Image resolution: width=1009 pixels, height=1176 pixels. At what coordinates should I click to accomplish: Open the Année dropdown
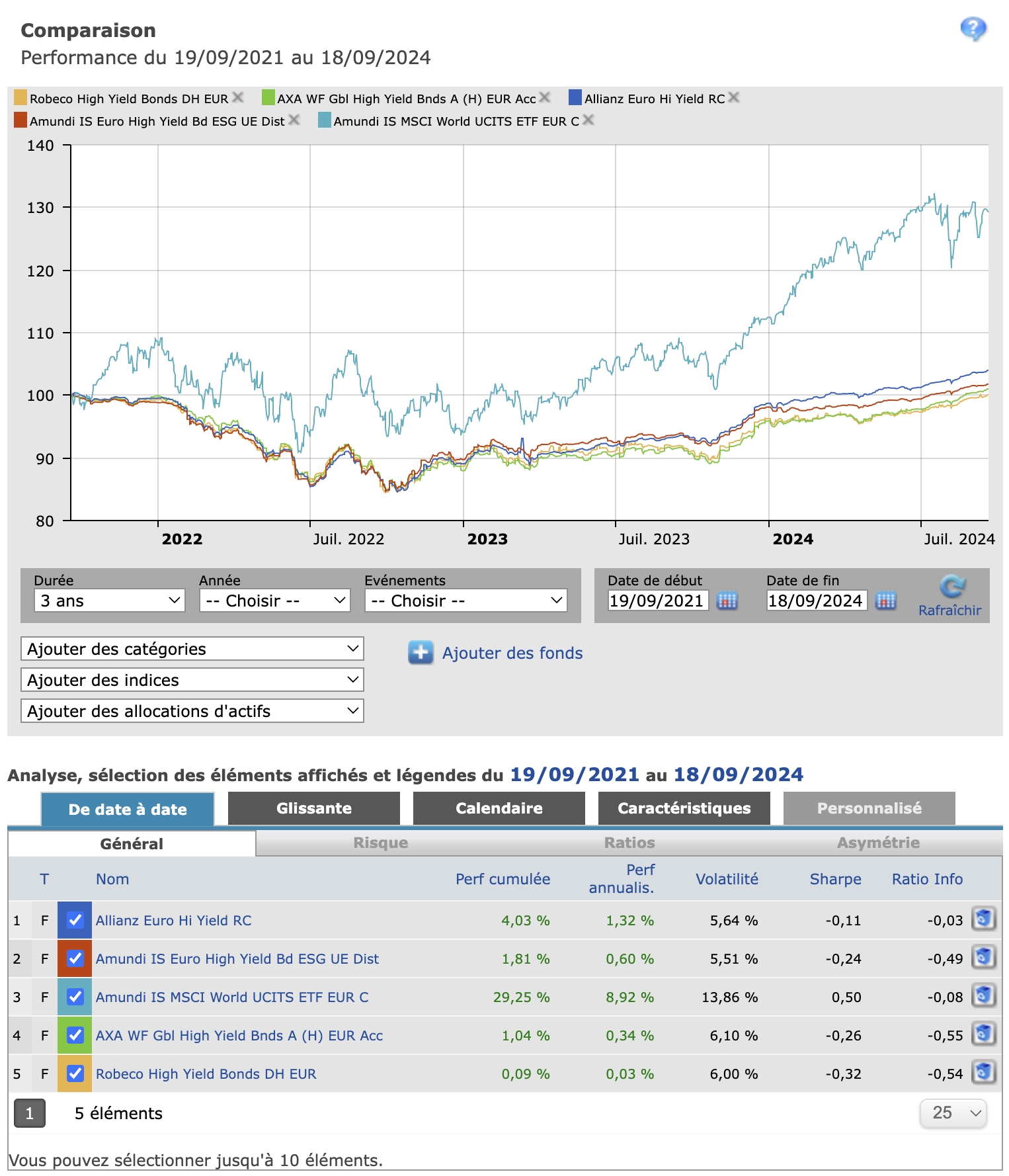(x=275, y=601)
